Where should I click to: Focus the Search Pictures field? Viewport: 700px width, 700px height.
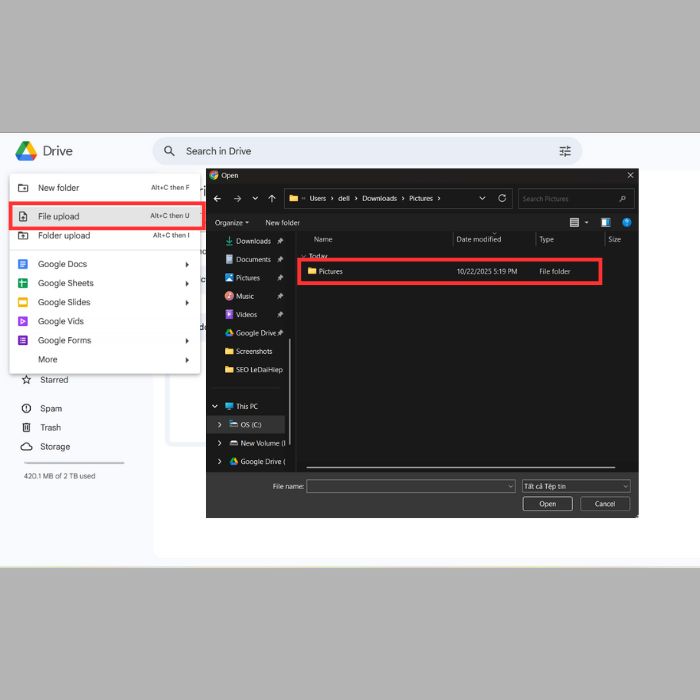coord(576,199)
